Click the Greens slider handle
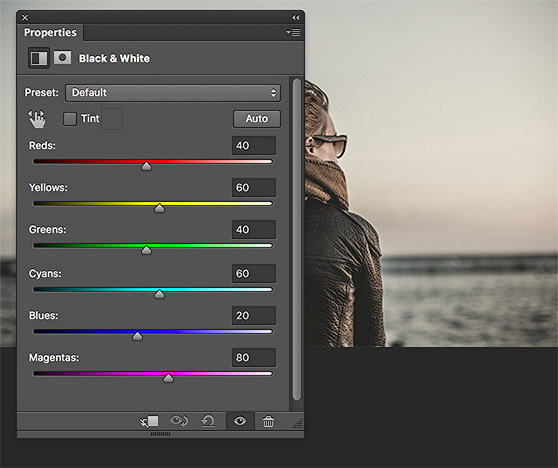Screen dimensions: 558x468 click(146, 250)
